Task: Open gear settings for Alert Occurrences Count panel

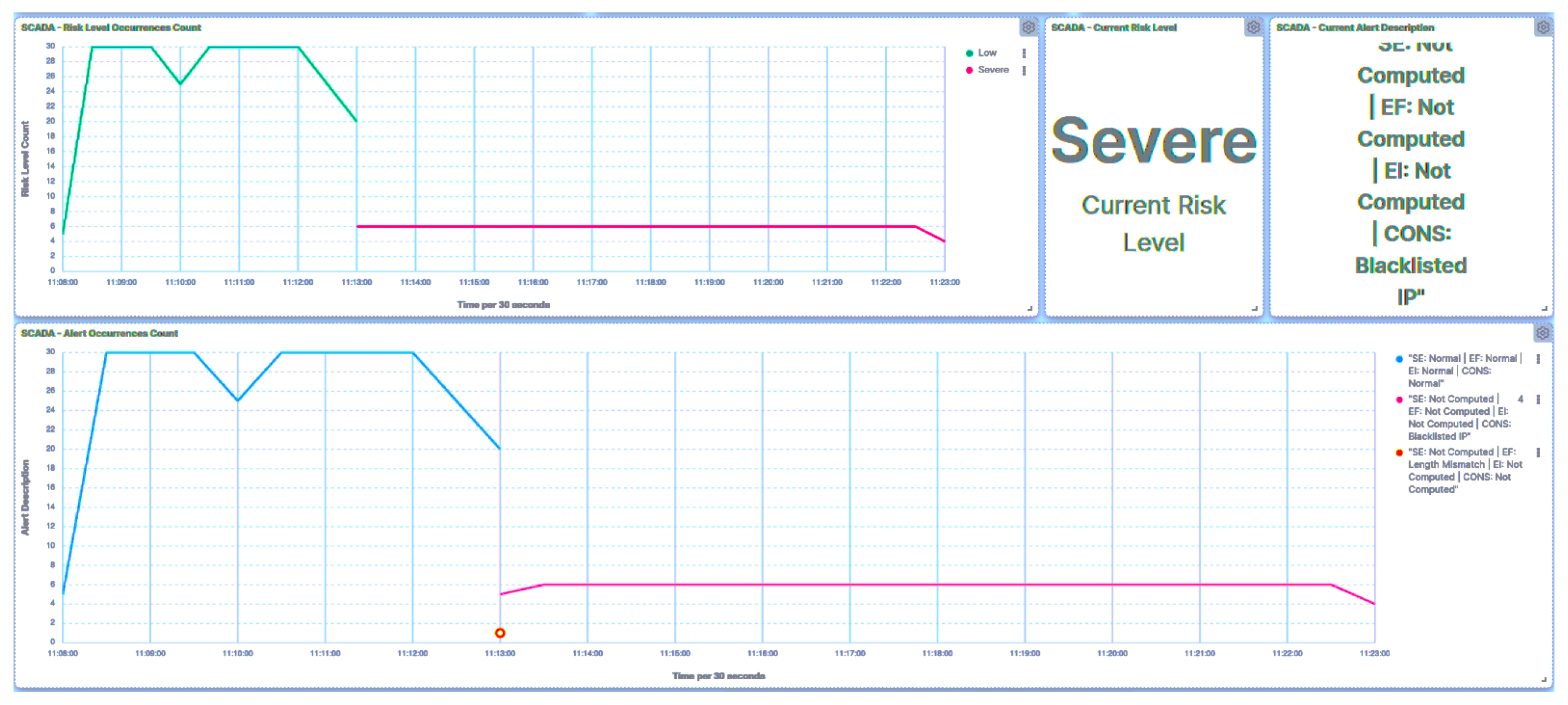Action: click(x=1543, y=333)
